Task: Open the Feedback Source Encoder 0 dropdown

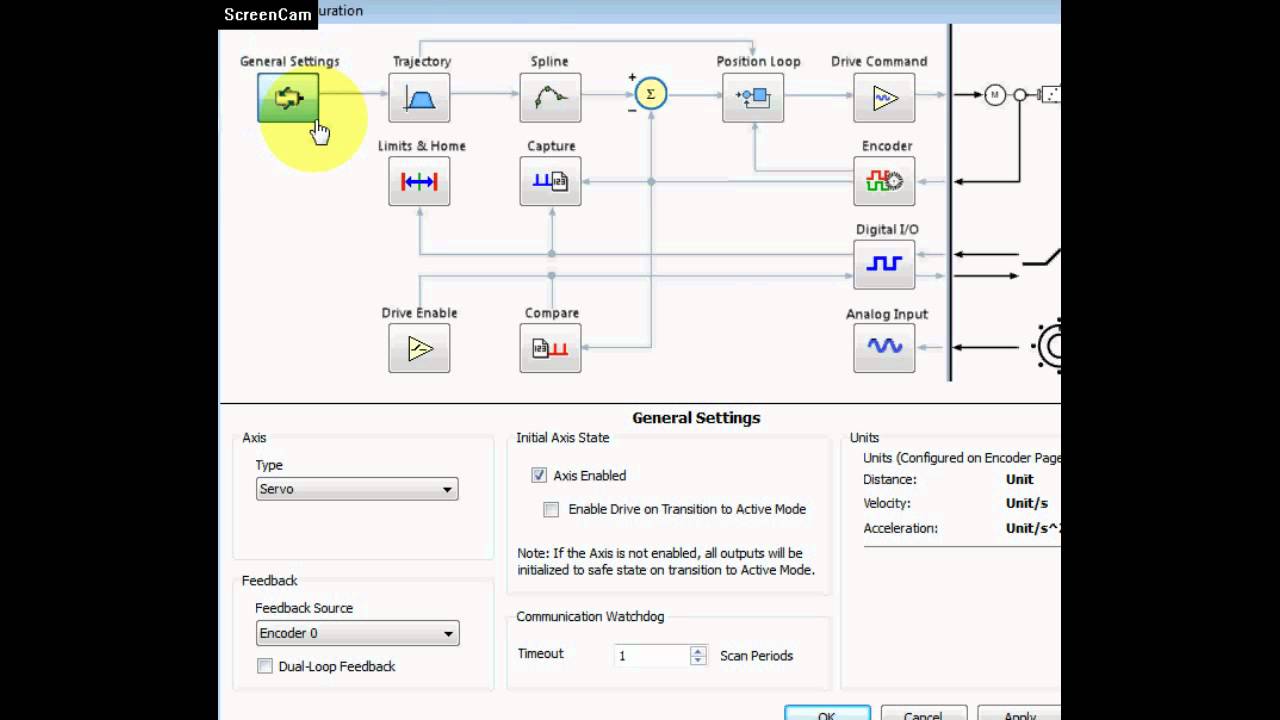Action: pyautogui.click(x=357, y=633)
